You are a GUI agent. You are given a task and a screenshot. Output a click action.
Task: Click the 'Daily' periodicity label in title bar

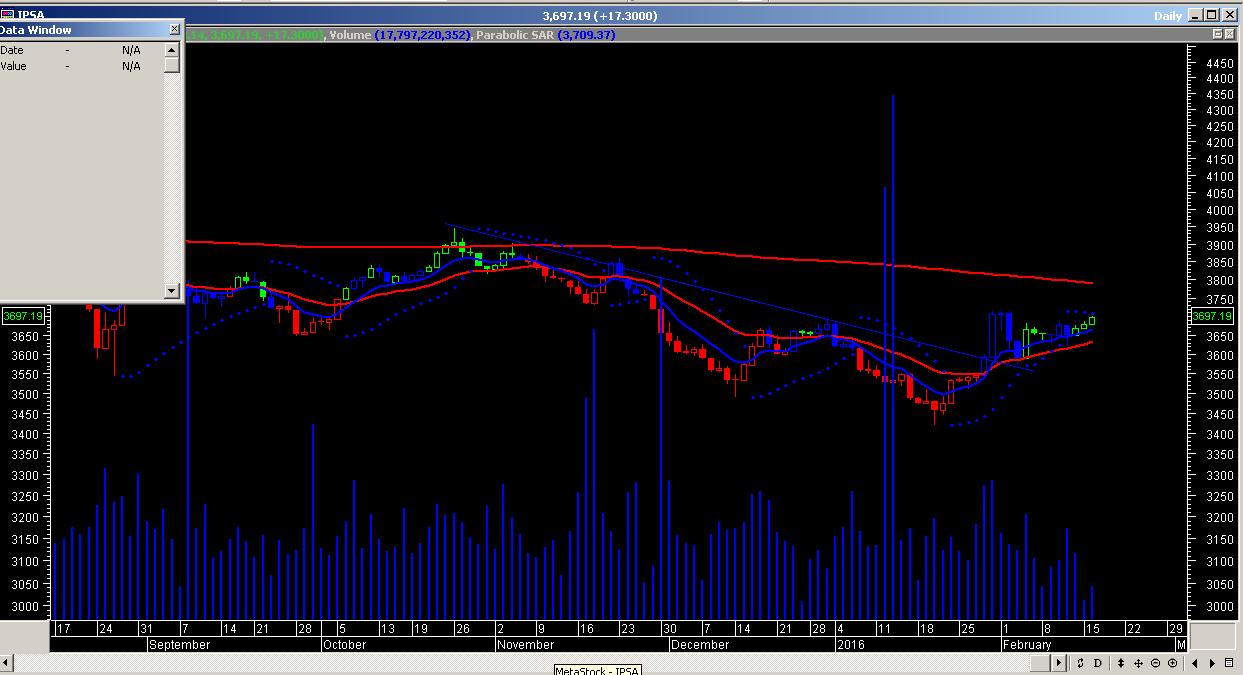1168,16
